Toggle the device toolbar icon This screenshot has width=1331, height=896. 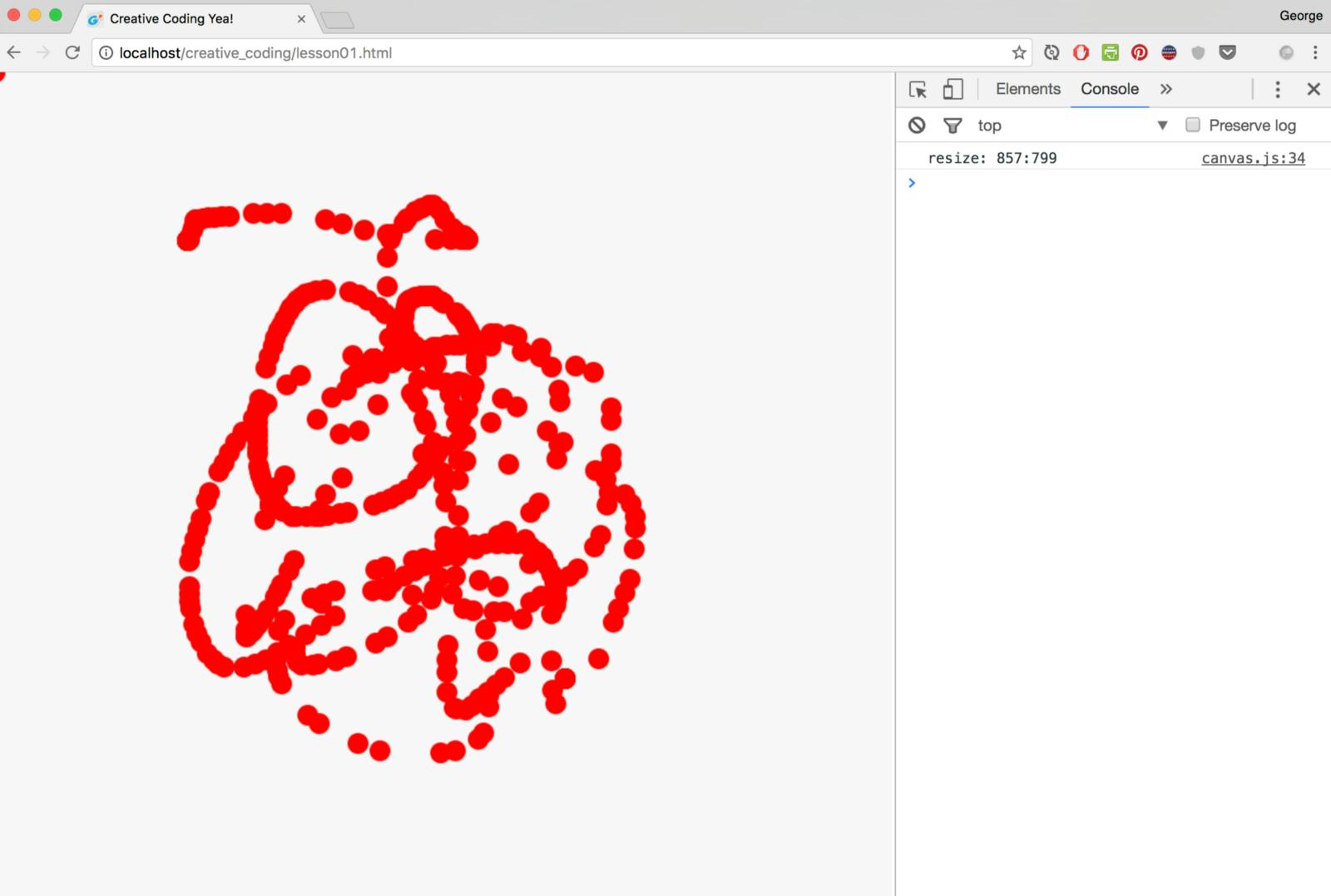click(x=952, y=90)
